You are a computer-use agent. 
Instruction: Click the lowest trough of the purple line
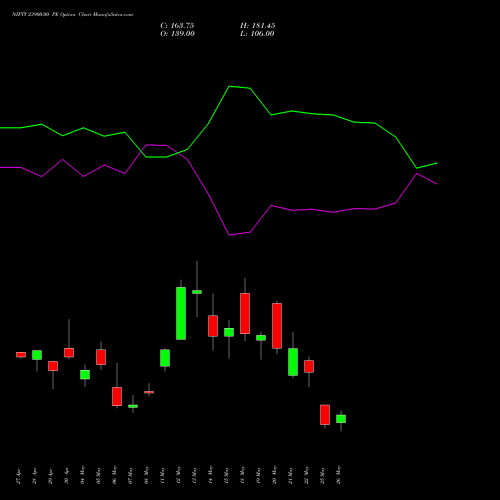click(x=229, y=235)
